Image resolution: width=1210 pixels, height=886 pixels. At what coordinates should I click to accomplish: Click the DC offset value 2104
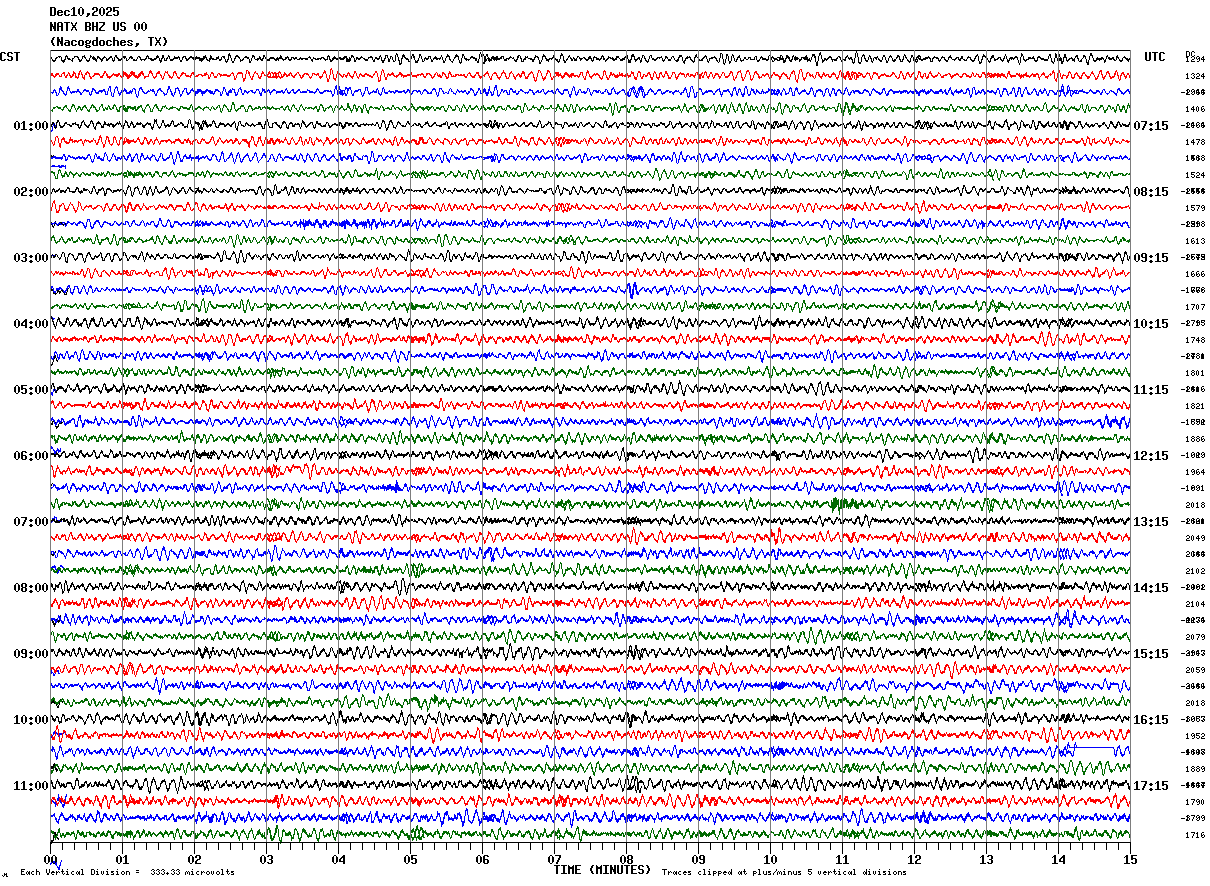tap(1195, 604)
